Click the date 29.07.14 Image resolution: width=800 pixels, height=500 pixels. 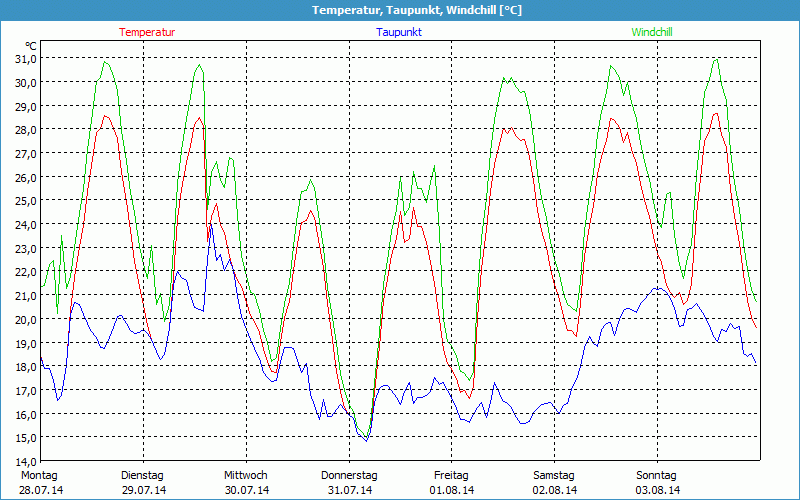144,490
